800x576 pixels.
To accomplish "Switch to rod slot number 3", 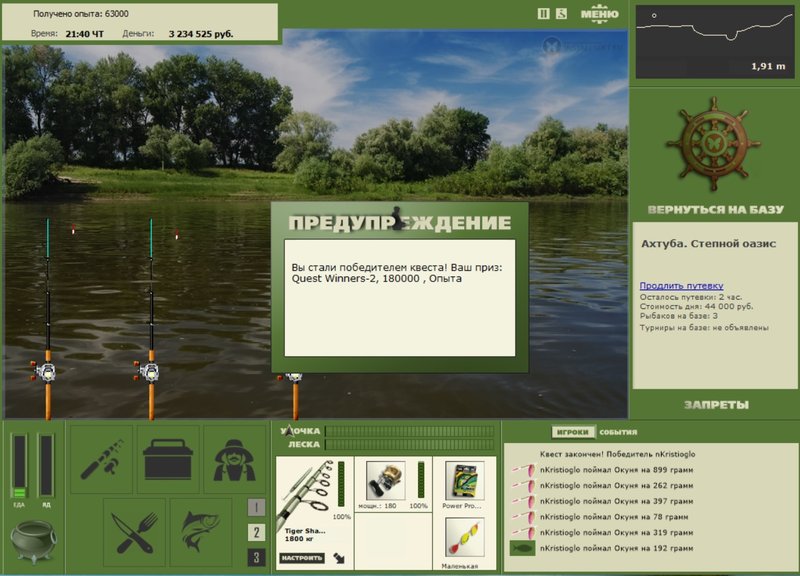I will 256,557.
